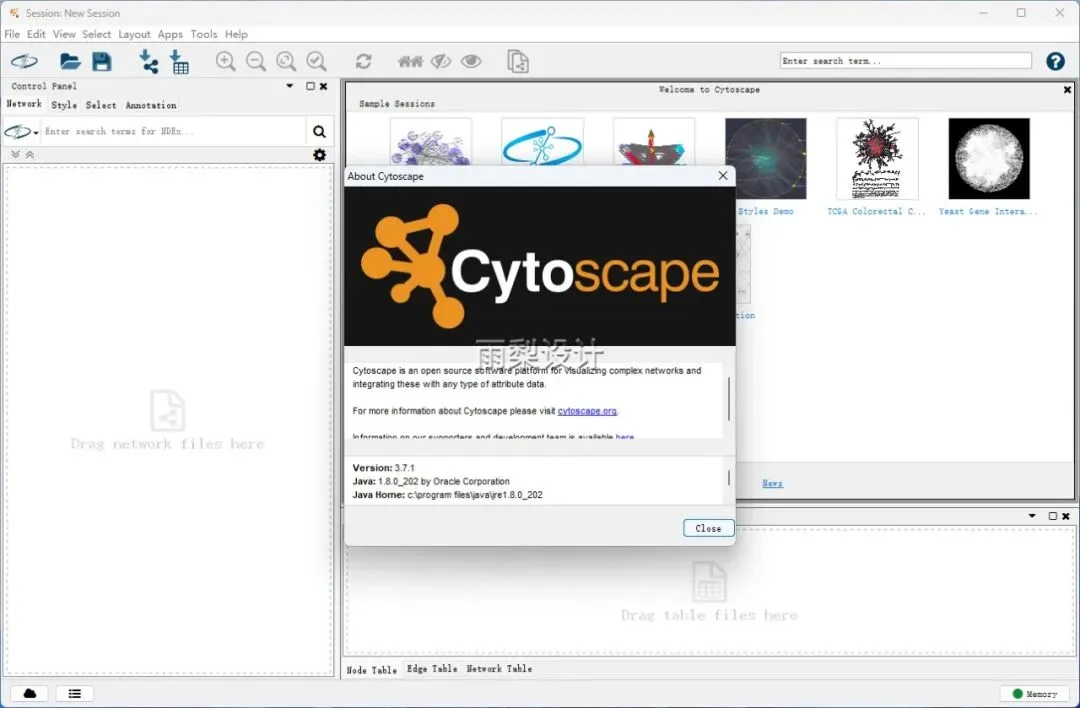This screenshot has width=1080, height=708.
Task: Switch to the Annotation tab
Action: click(151, 105)
